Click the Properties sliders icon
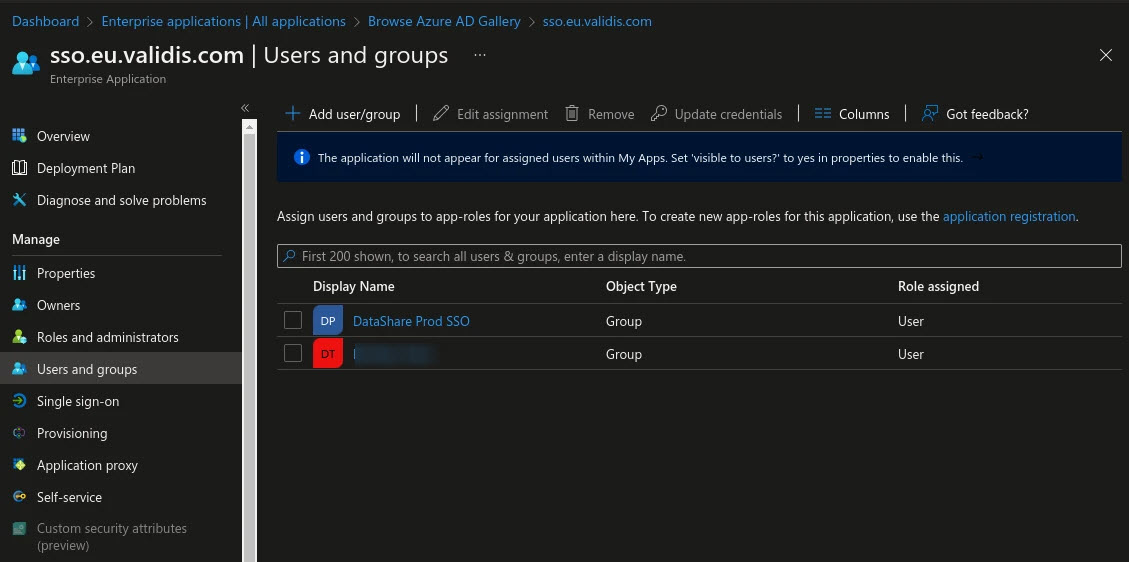The width and height of the screenshot is (1129, 562). click(19, 273)
